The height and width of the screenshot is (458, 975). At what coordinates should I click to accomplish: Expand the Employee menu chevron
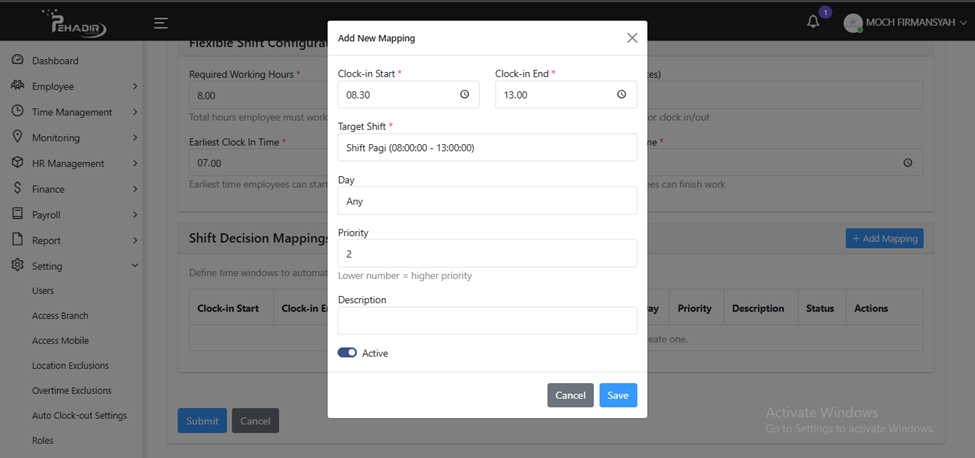pyautogui.click(x=135, y=86)
